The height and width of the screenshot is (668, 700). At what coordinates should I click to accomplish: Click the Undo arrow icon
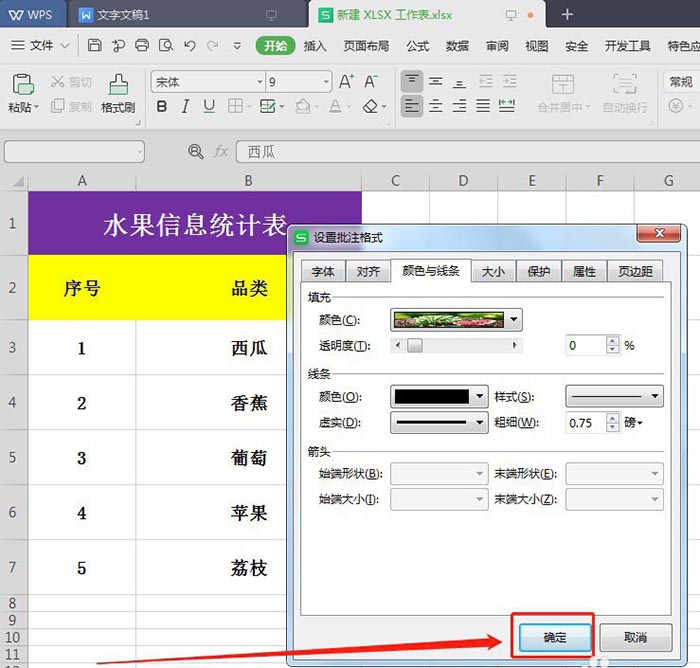pos(190,46)
